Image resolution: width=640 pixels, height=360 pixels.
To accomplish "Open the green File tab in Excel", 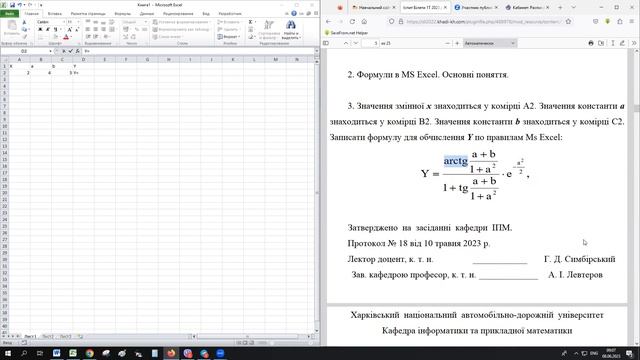I will [9, 13].
